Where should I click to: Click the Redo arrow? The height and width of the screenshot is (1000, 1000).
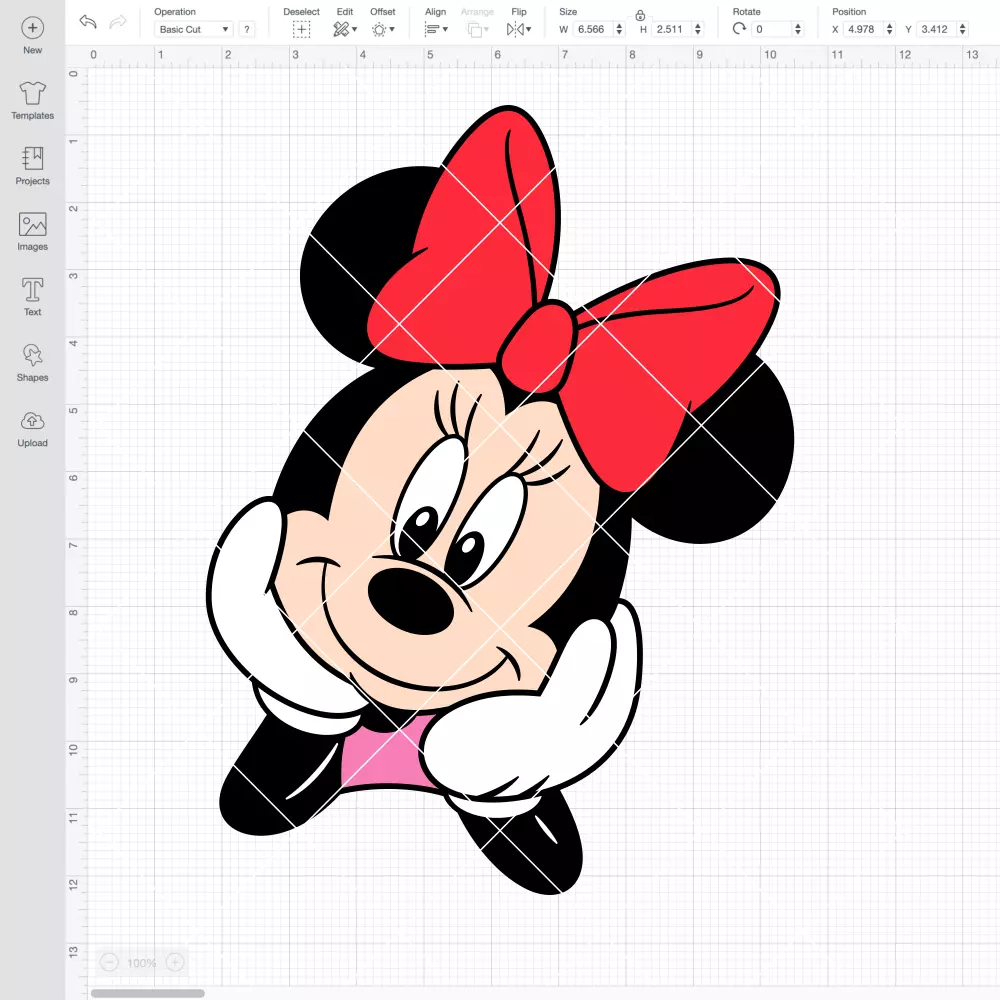(x=118, y=22)
